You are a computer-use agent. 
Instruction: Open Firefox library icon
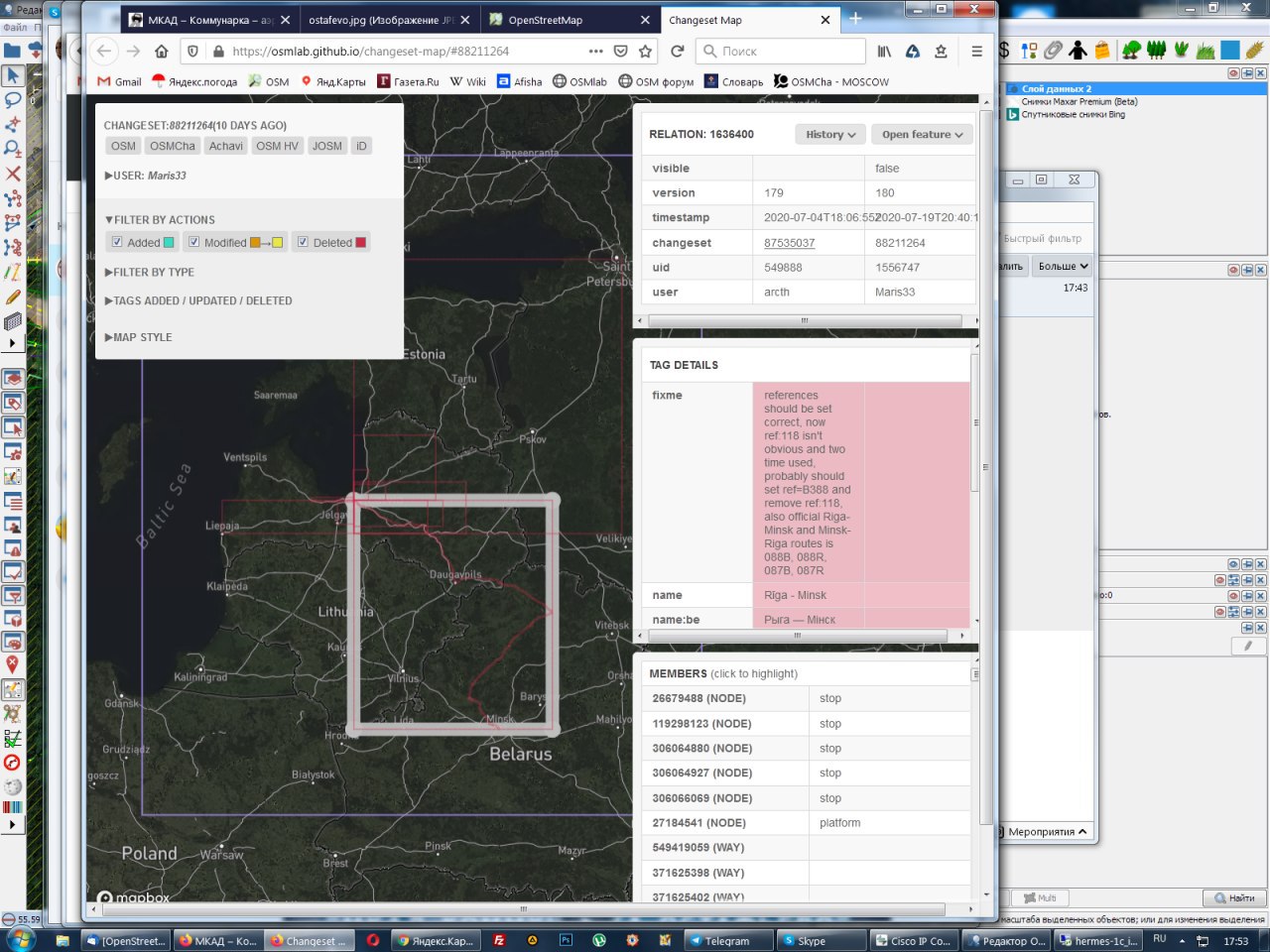point(884,52)
